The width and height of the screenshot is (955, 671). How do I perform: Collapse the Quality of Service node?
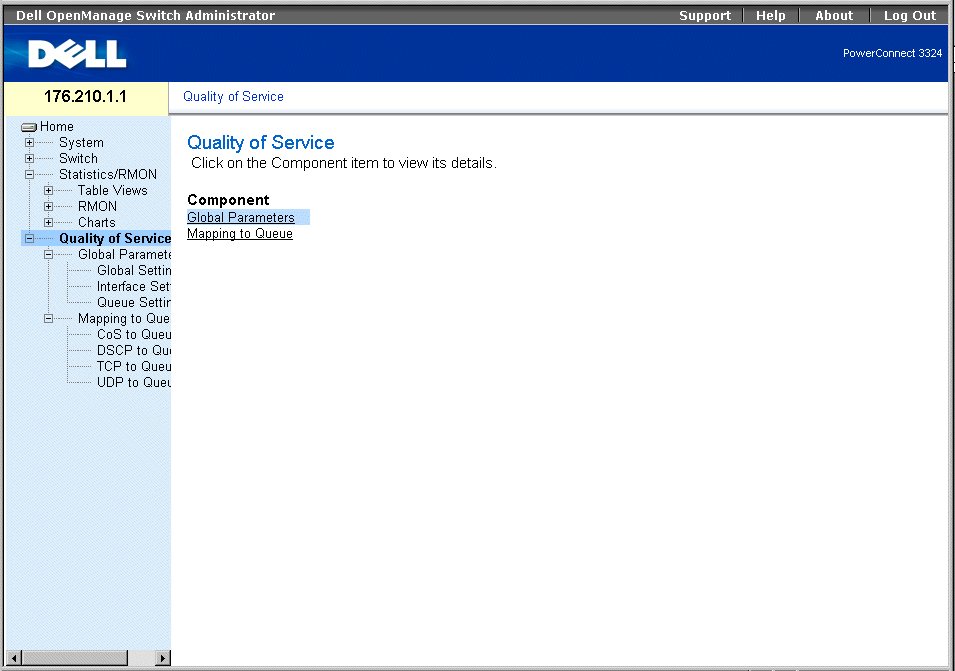pos(29,239)
